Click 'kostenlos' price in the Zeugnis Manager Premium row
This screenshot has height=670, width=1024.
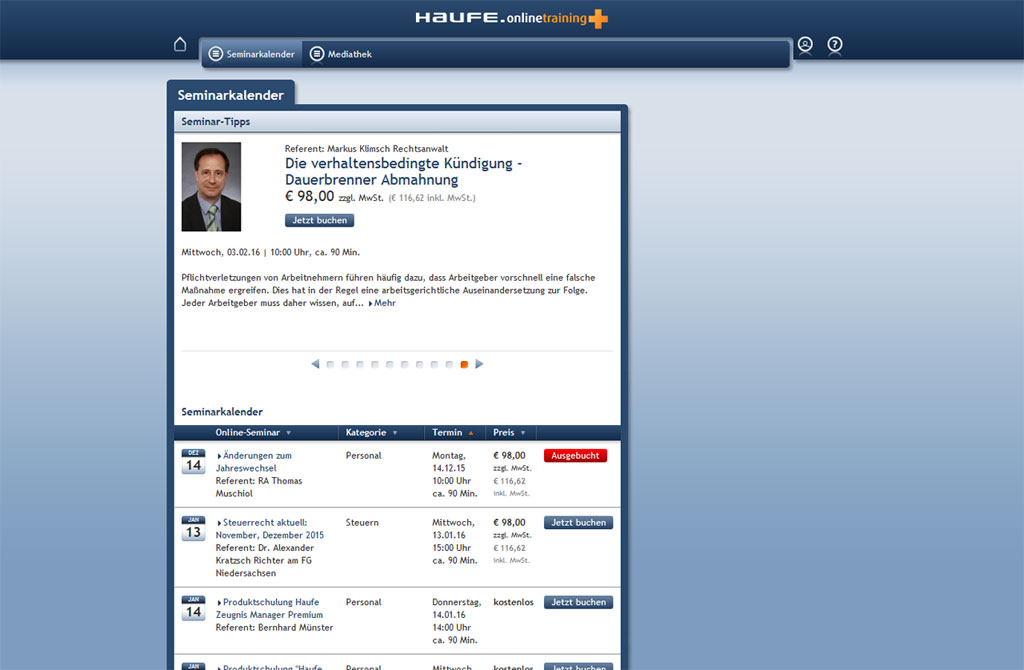[x=513, y=602]
